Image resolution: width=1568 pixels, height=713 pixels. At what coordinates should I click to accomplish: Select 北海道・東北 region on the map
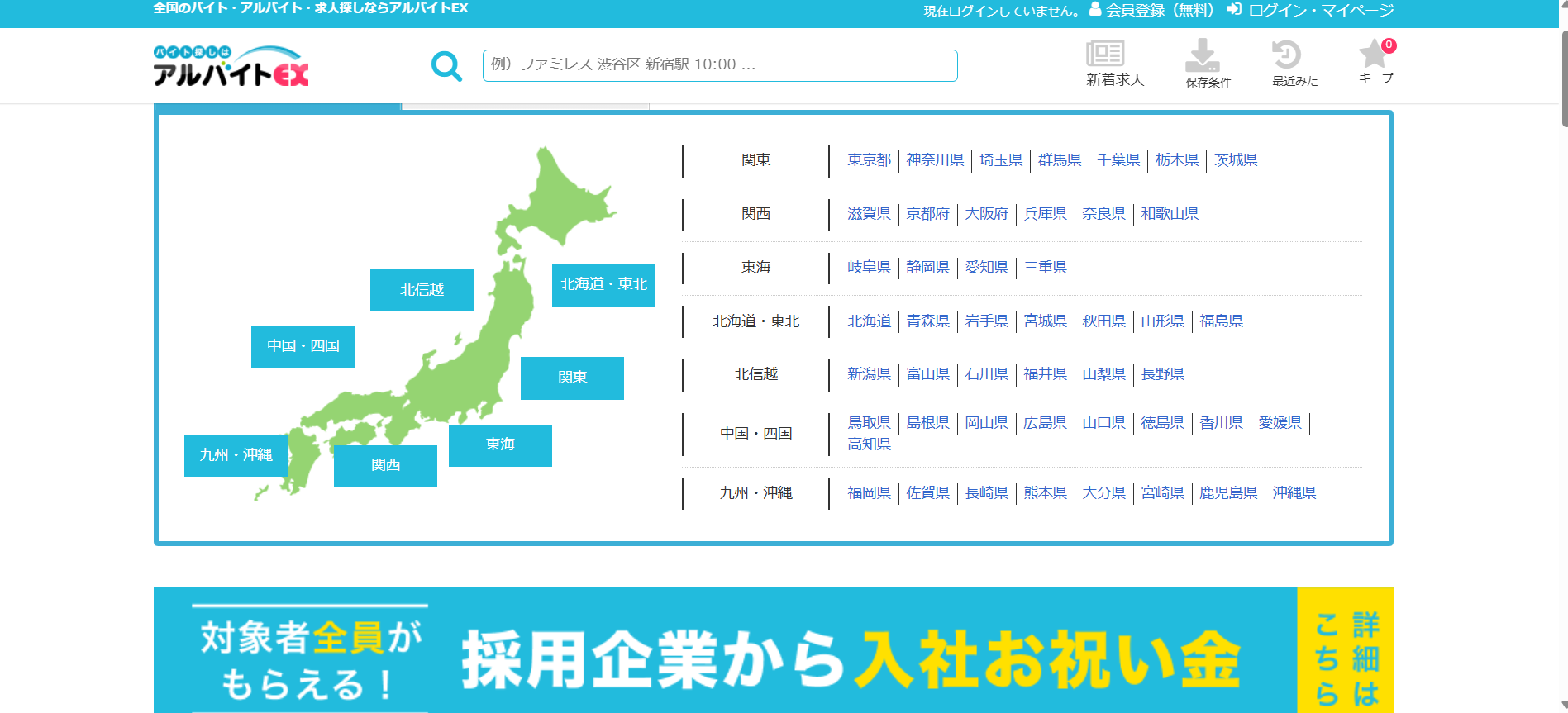pyautogui.click(x=603, y=285)
